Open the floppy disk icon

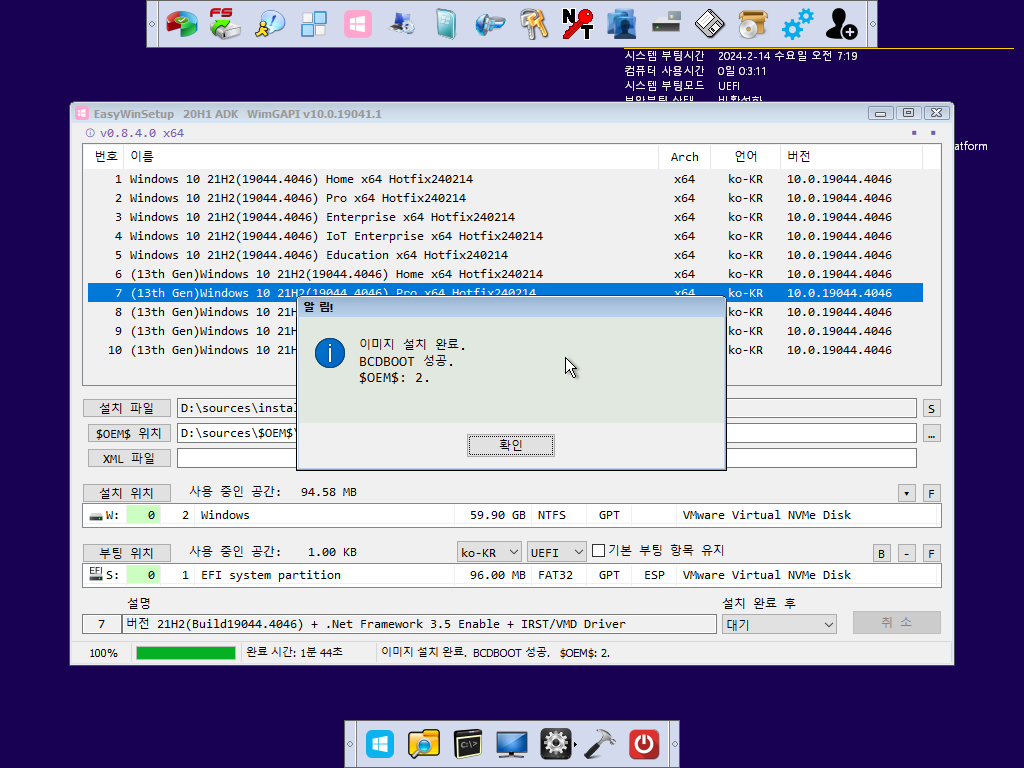coord(709,24)
